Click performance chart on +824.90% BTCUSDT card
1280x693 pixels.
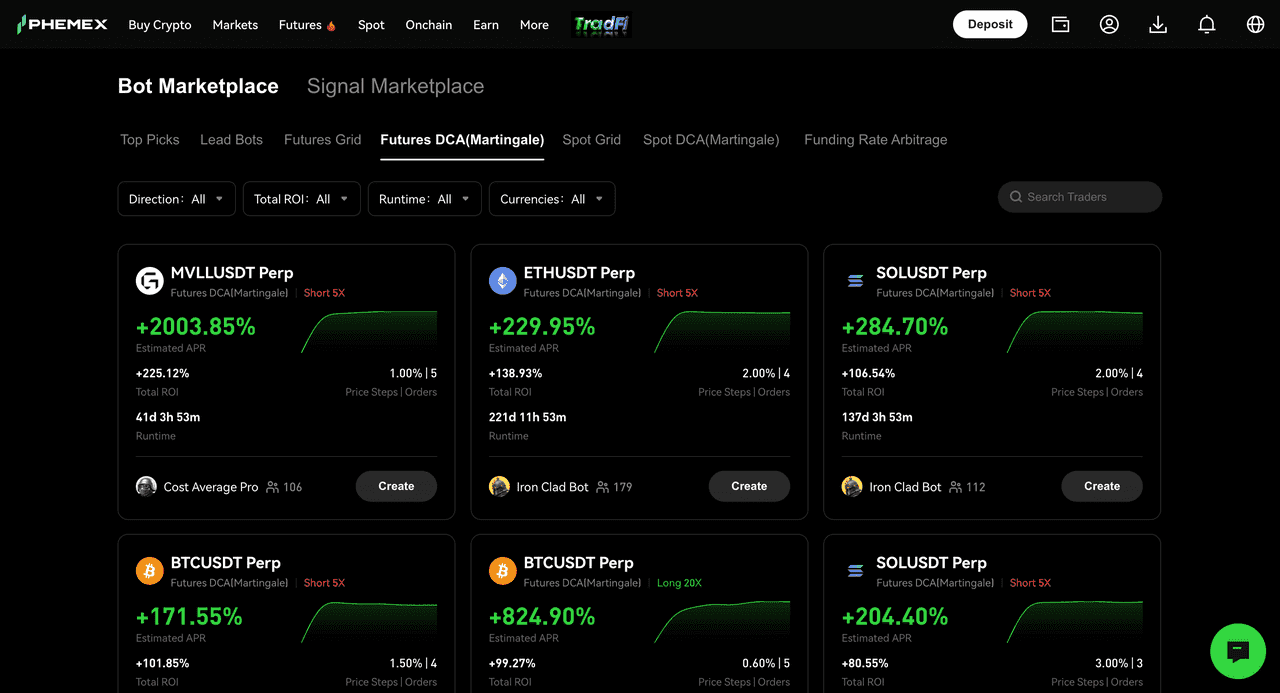pyautogui.click(x=722, y=622)
